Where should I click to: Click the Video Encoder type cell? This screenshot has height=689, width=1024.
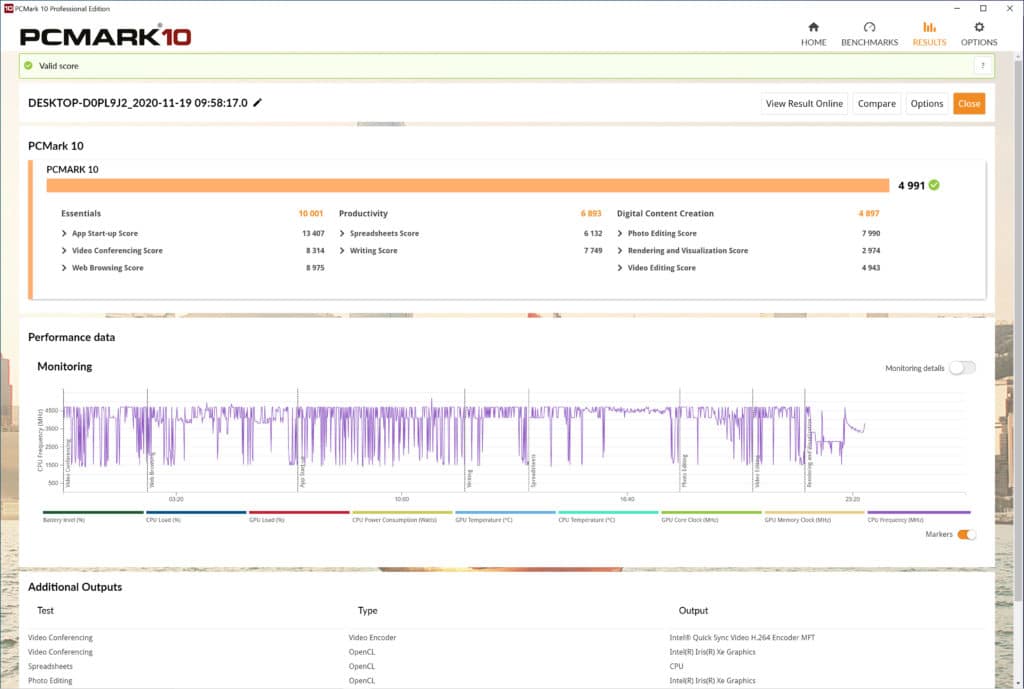pyautogui.click(x=372, y=637)
